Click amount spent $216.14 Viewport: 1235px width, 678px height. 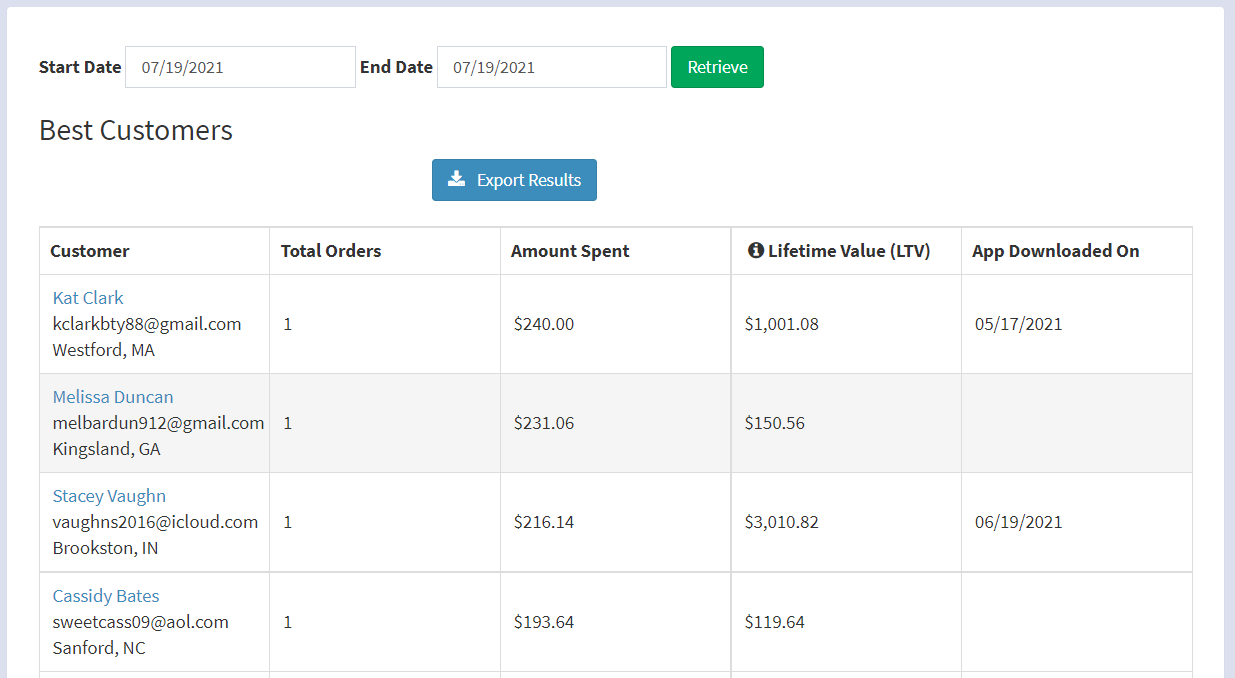[x=544, y=522]
